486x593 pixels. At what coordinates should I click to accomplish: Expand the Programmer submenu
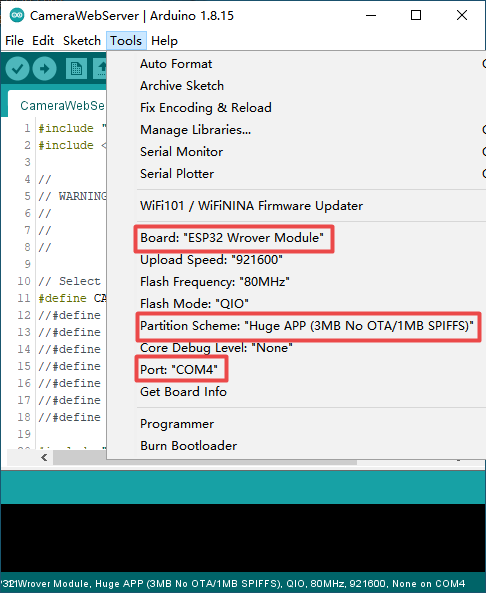[x=296, y=424]
